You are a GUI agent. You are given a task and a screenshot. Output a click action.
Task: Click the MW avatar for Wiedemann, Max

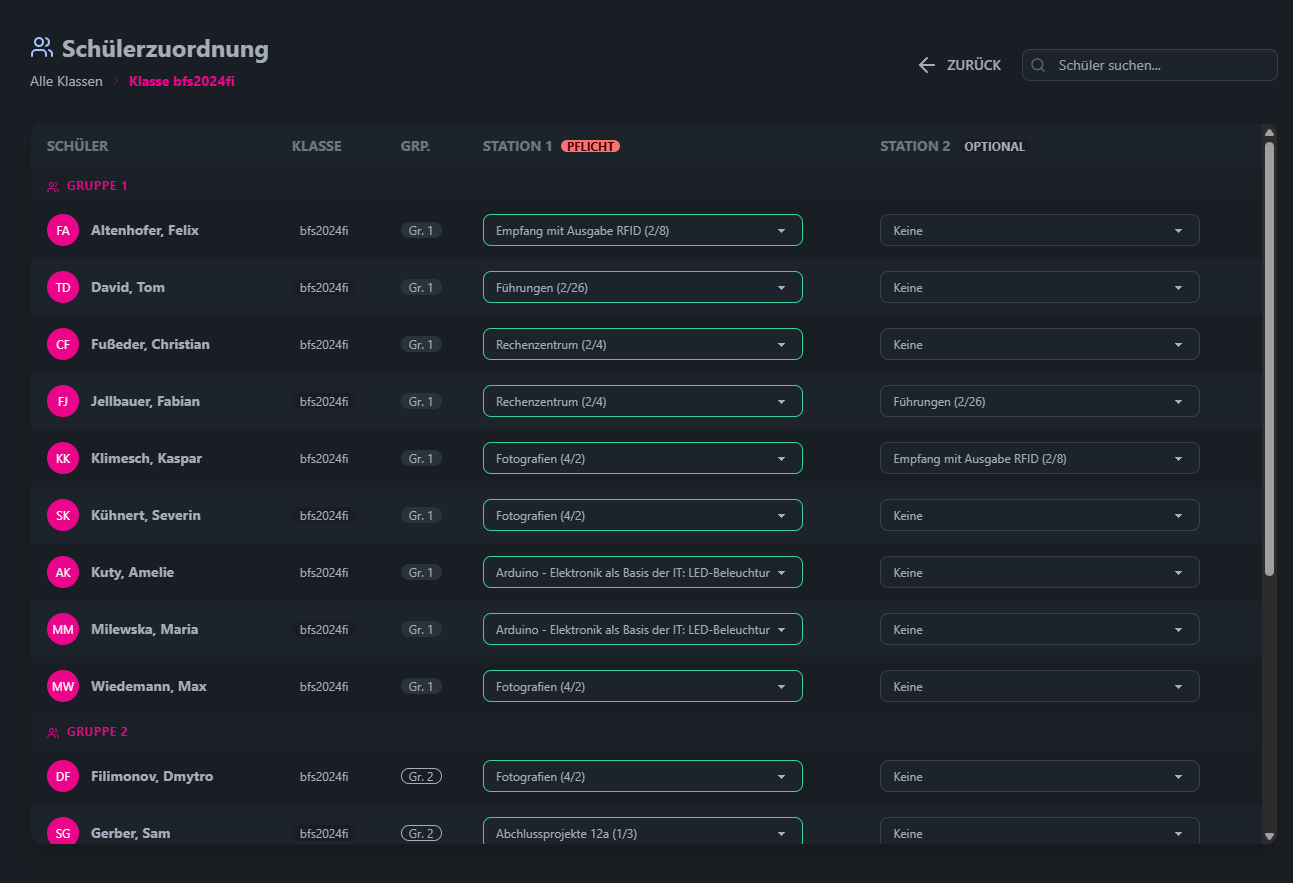click(x=62, y=687)
